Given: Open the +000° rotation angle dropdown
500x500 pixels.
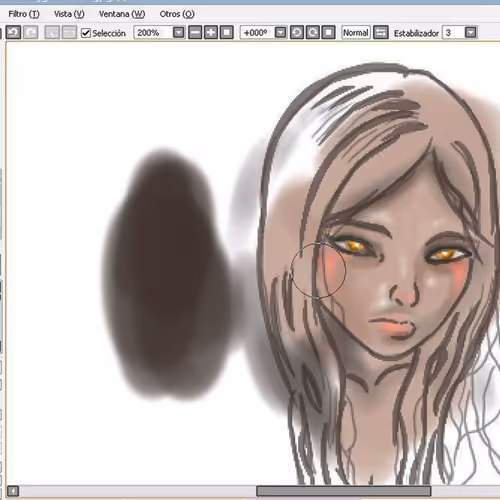Looking at the screenshot, I should tap(281, 33).
